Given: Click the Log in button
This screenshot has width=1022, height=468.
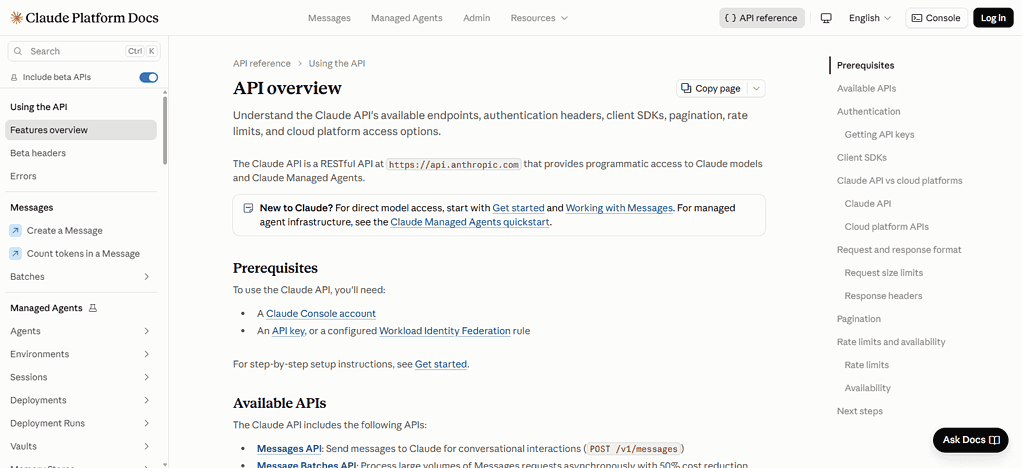Looking at the screenshot, I should tap(993, 18).
